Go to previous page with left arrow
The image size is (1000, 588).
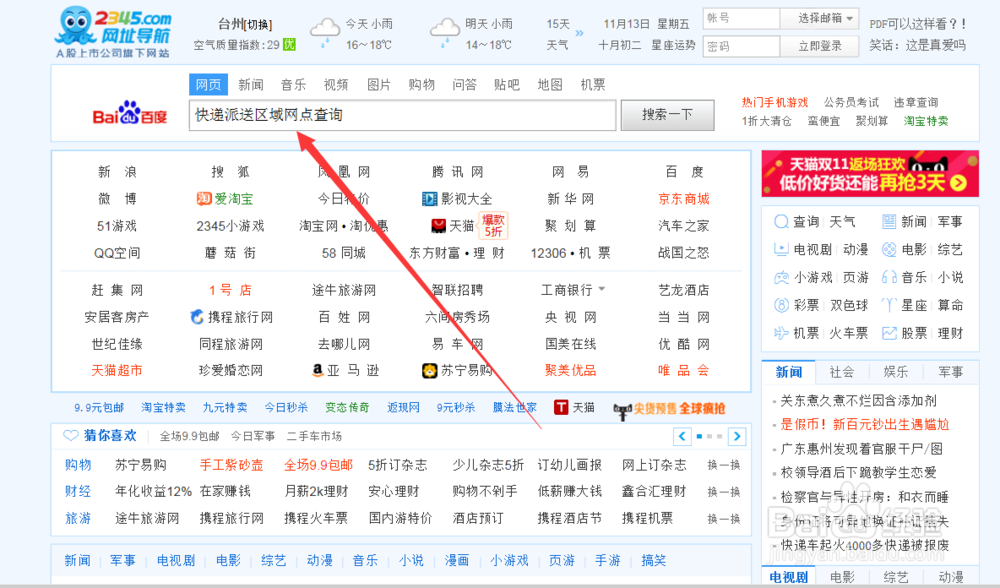tap(682, 436)
